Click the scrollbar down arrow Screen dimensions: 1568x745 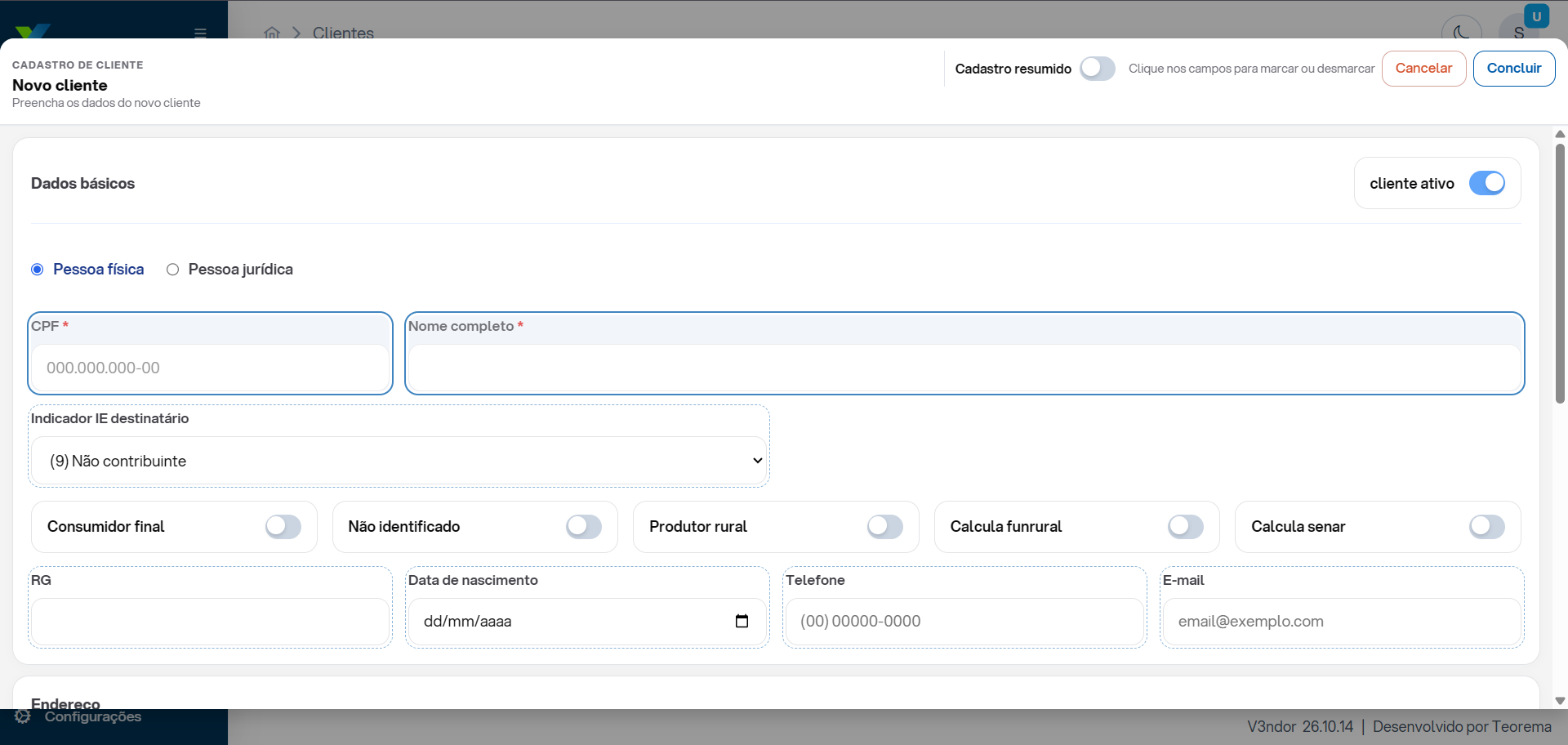(1560, 701)
